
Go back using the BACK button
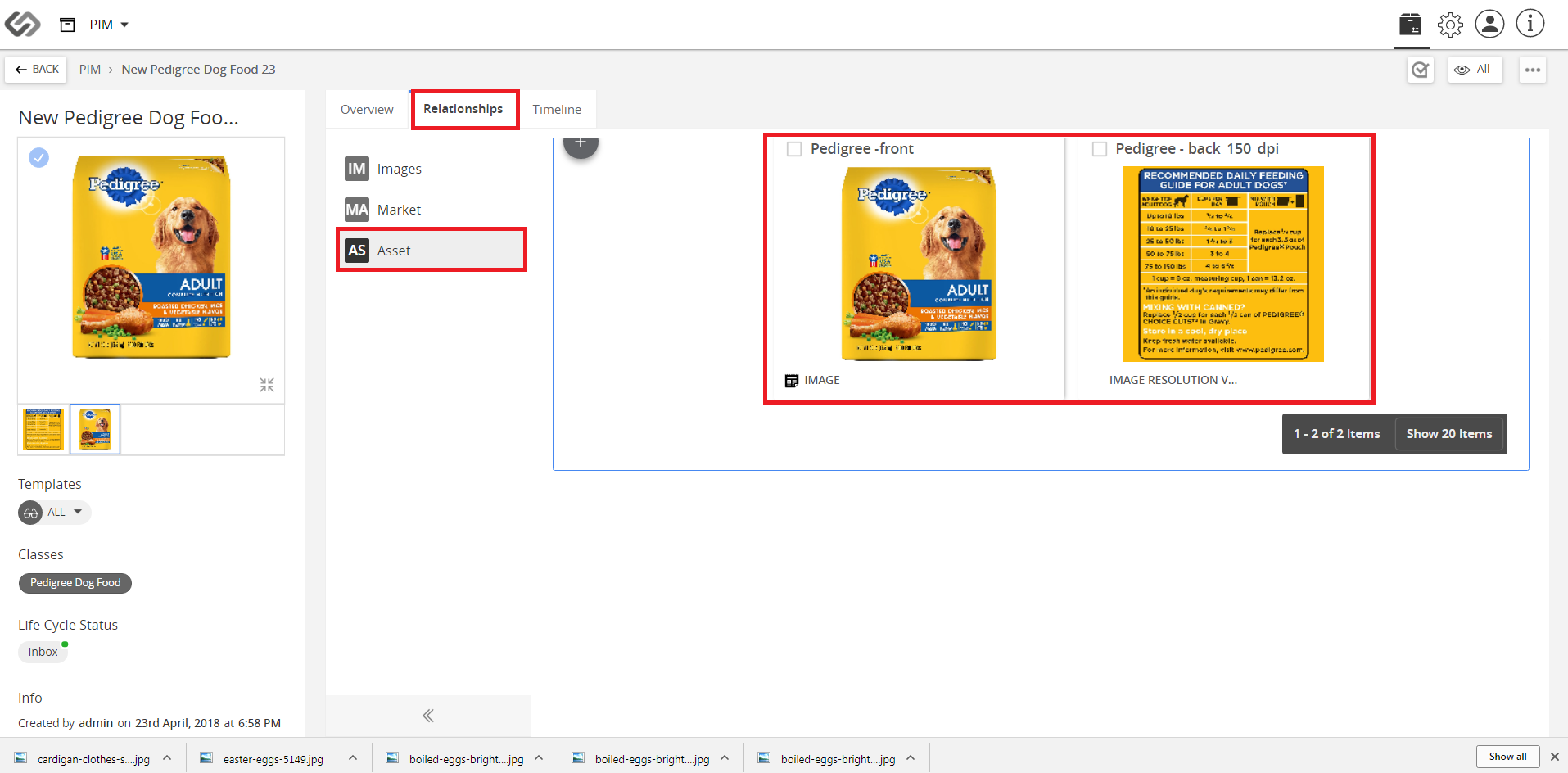pos(37,70)
